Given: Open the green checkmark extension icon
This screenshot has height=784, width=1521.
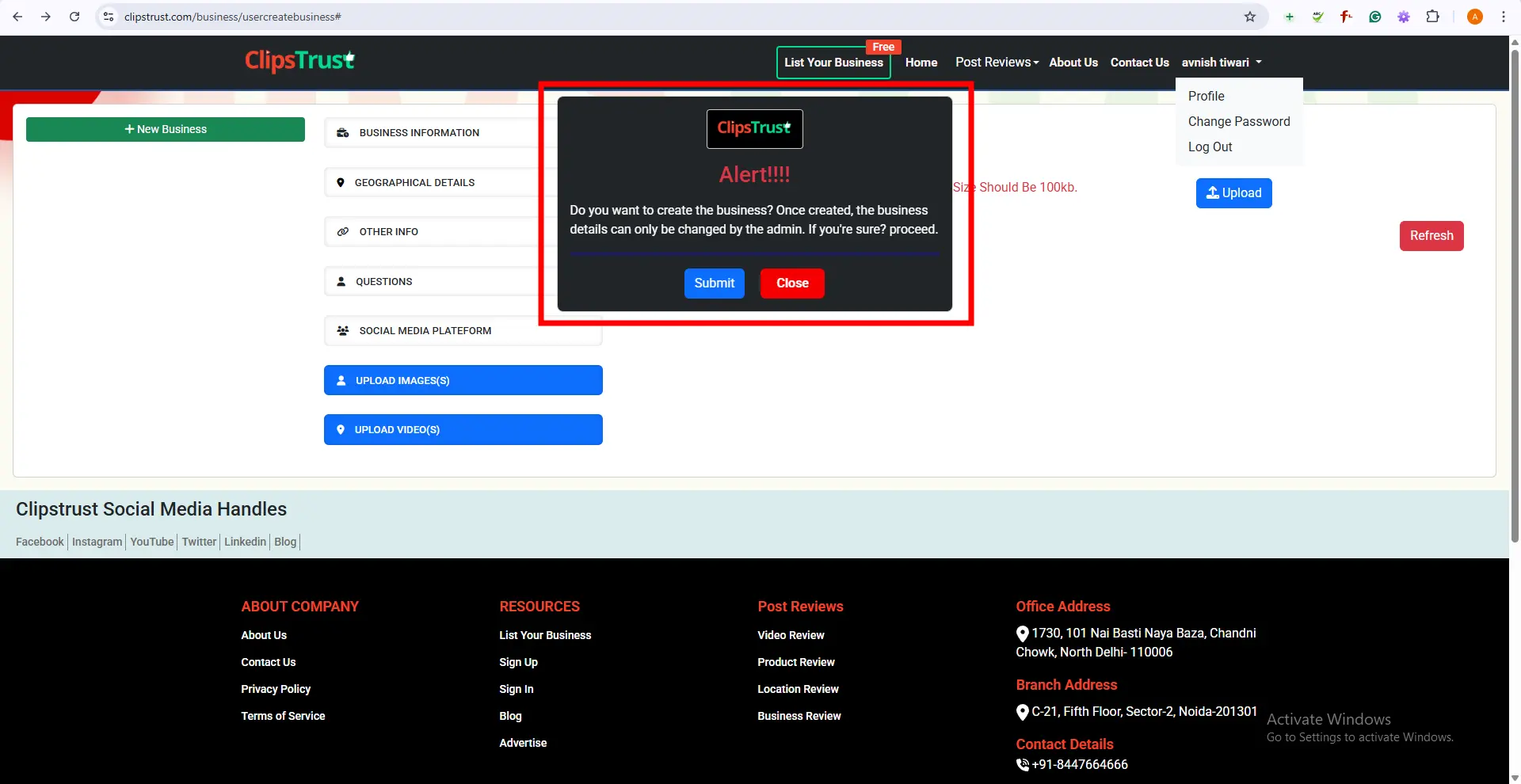Looking at the screenshot, I should [x=1318, y=17].
